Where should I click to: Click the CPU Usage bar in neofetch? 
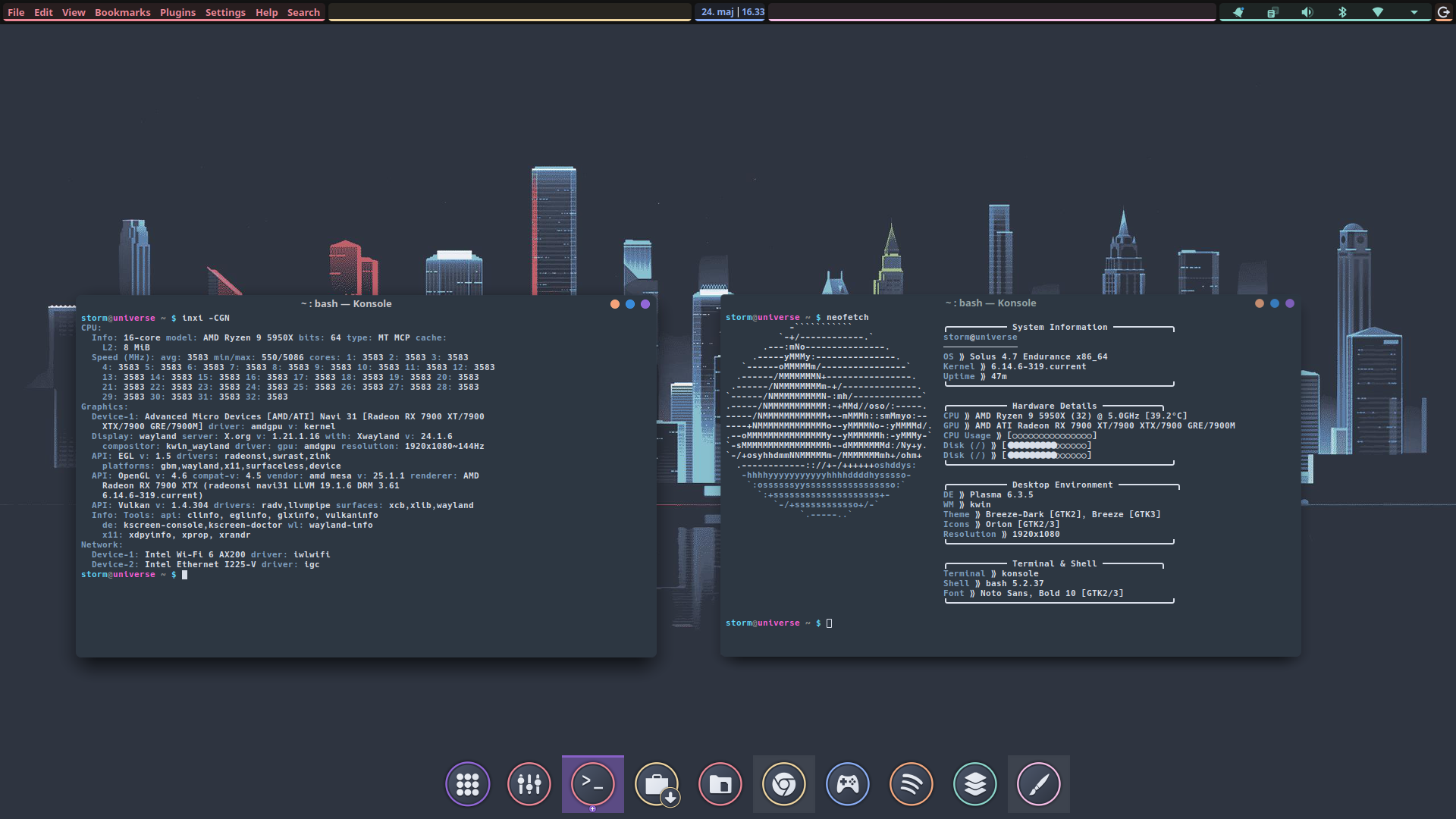(x=1052, y=436)
